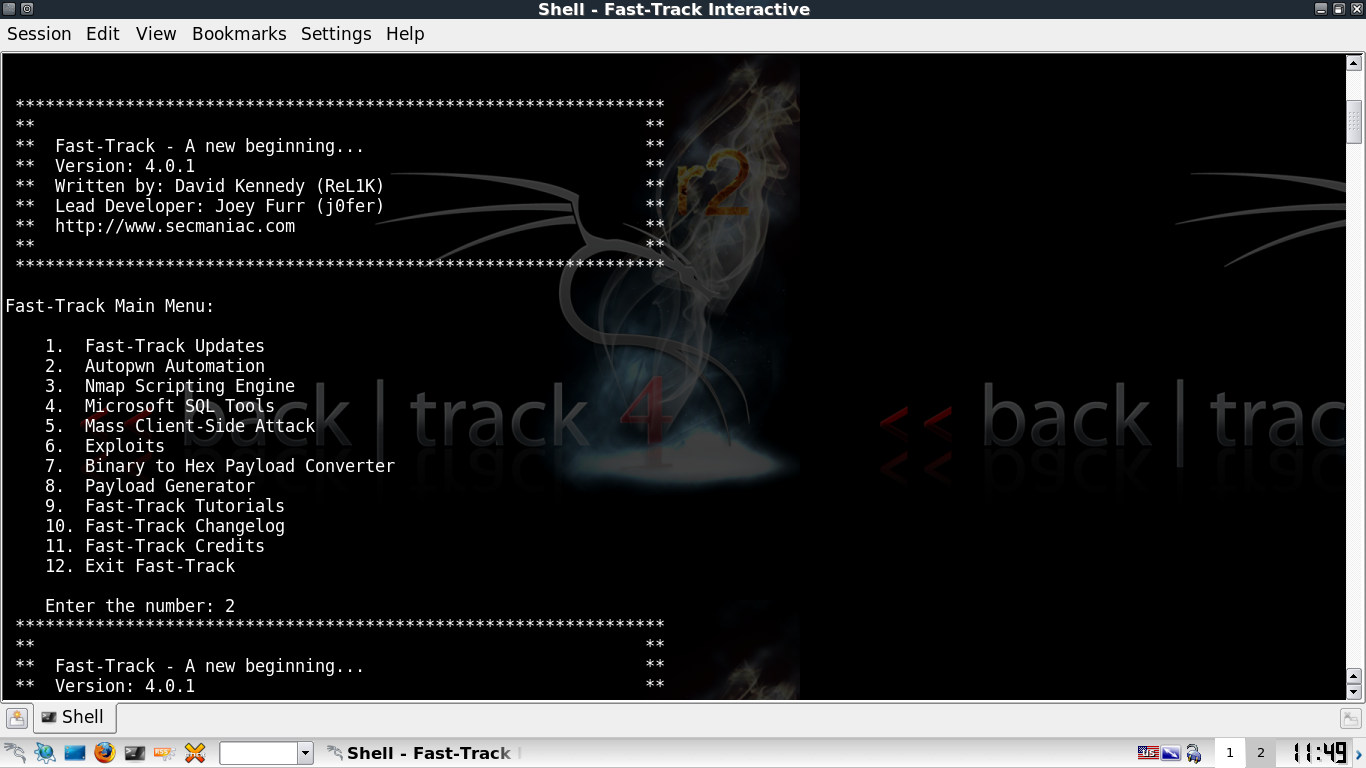The height and width of the screenshot is (768, 1366).
Task: Click menu line "5. Mass Client-Side Attack"
Action: pos(180,426)
